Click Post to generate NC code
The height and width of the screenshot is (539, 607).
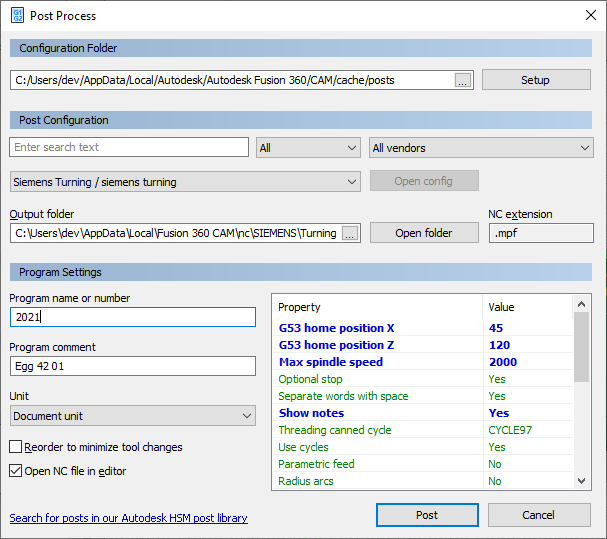(427, 515)
